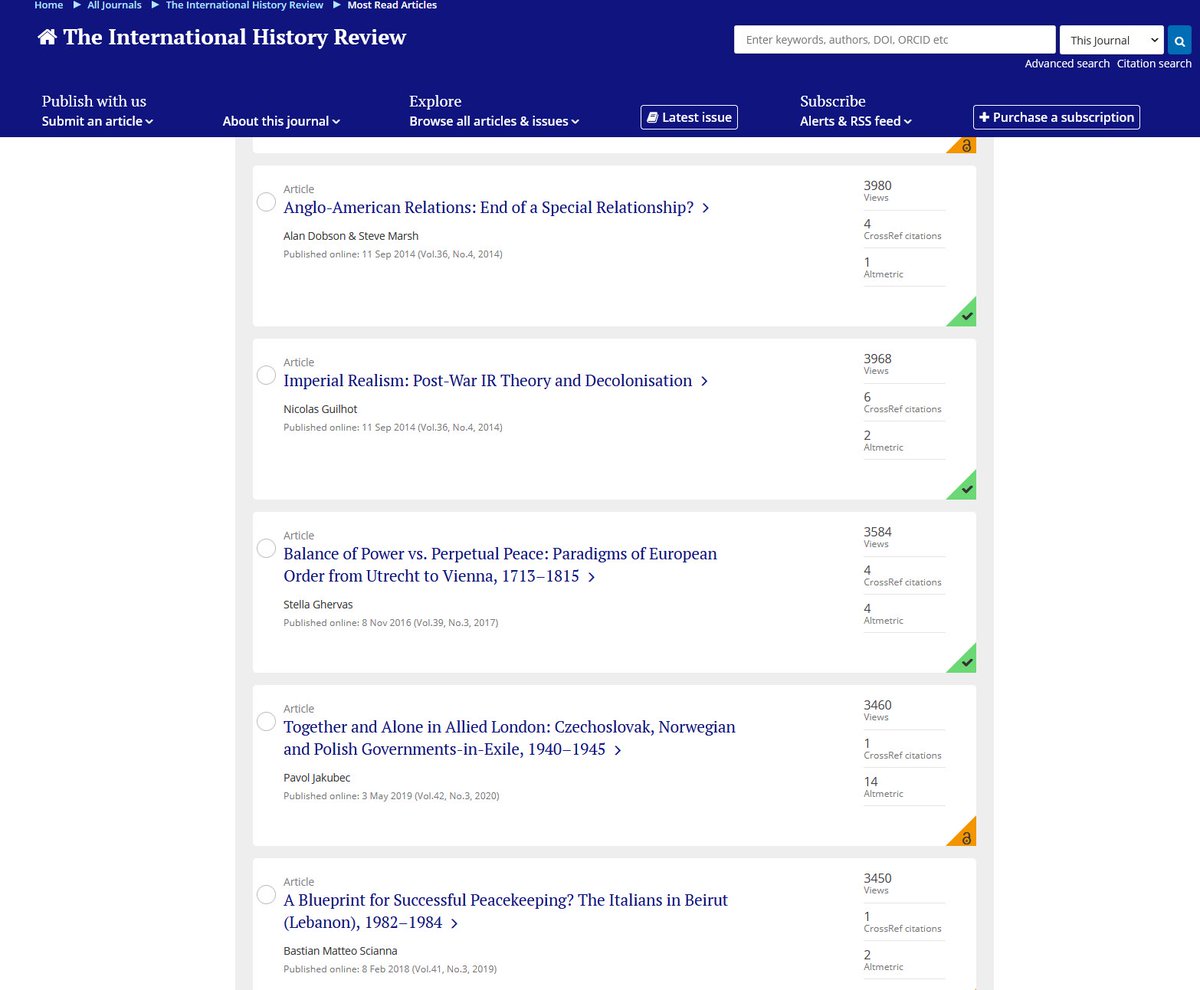Open Imperial Realism article title
The image size is (1200, 990).
click(495, 380)
